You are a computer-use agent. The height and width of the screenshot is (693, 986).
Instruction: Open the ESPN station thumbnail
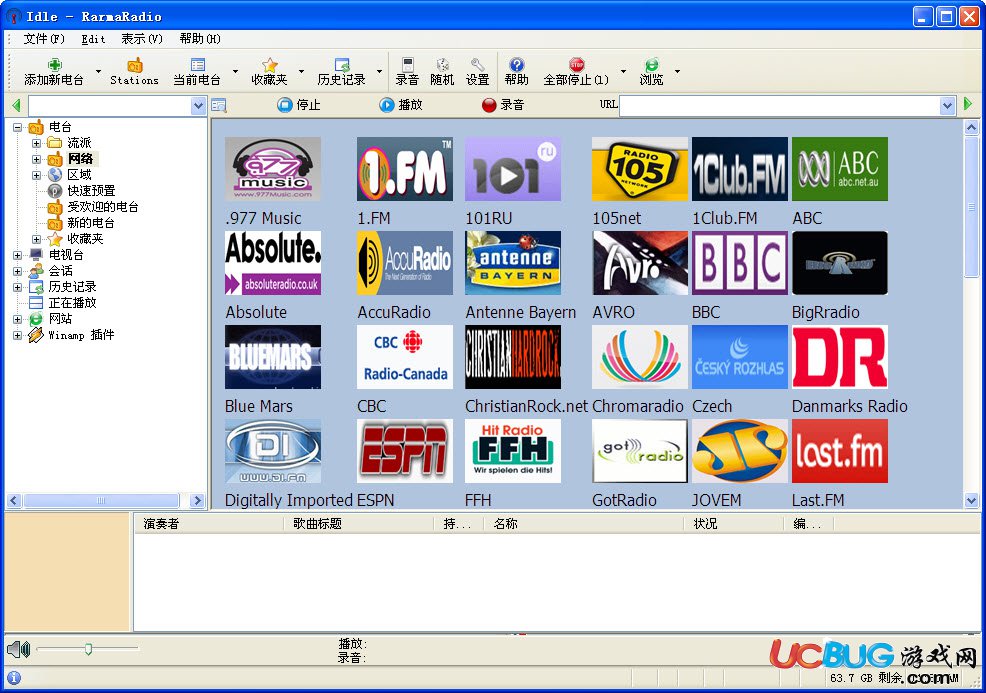click(x=405, y=451)
